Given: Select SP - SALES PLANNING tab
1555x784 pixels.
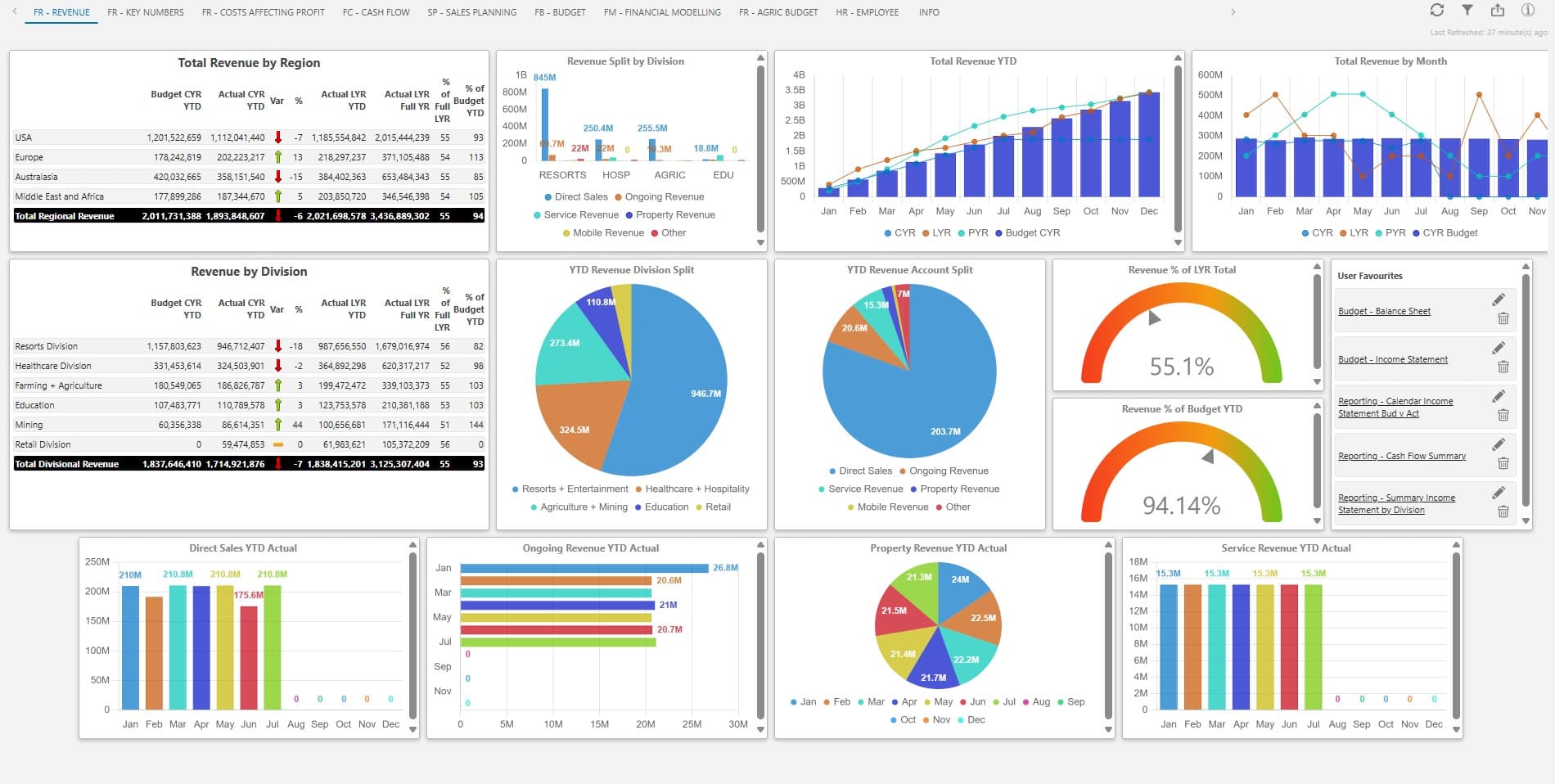Looking at the screenshot, I should [472, 12].
